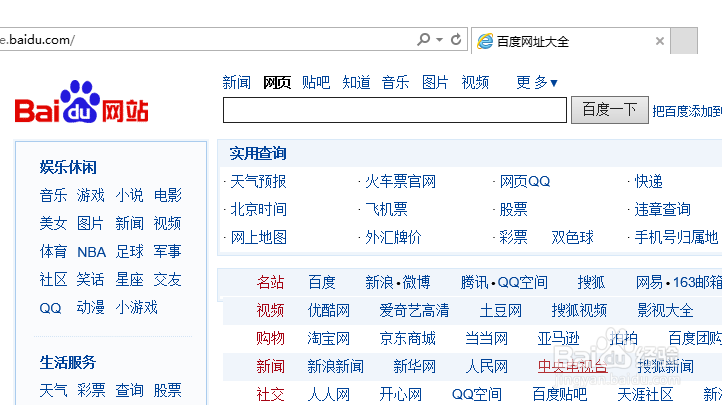Image resolution: width=722 pixels, height=405 pixels.
Task: Open 快递 link
Action: point(648,182)
